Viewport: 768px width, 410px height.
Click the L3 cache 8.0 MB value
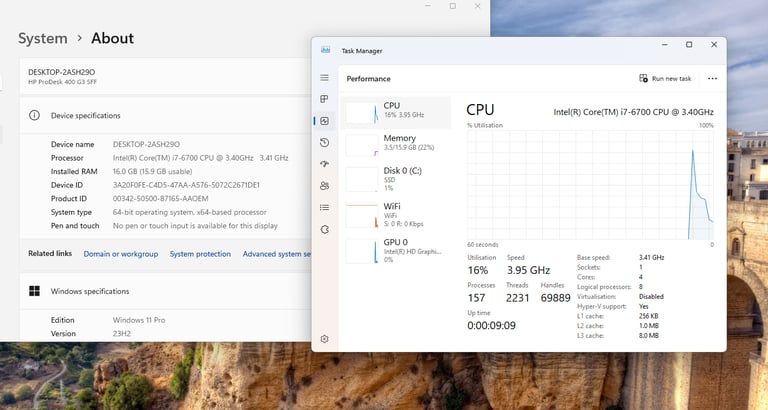648,336
